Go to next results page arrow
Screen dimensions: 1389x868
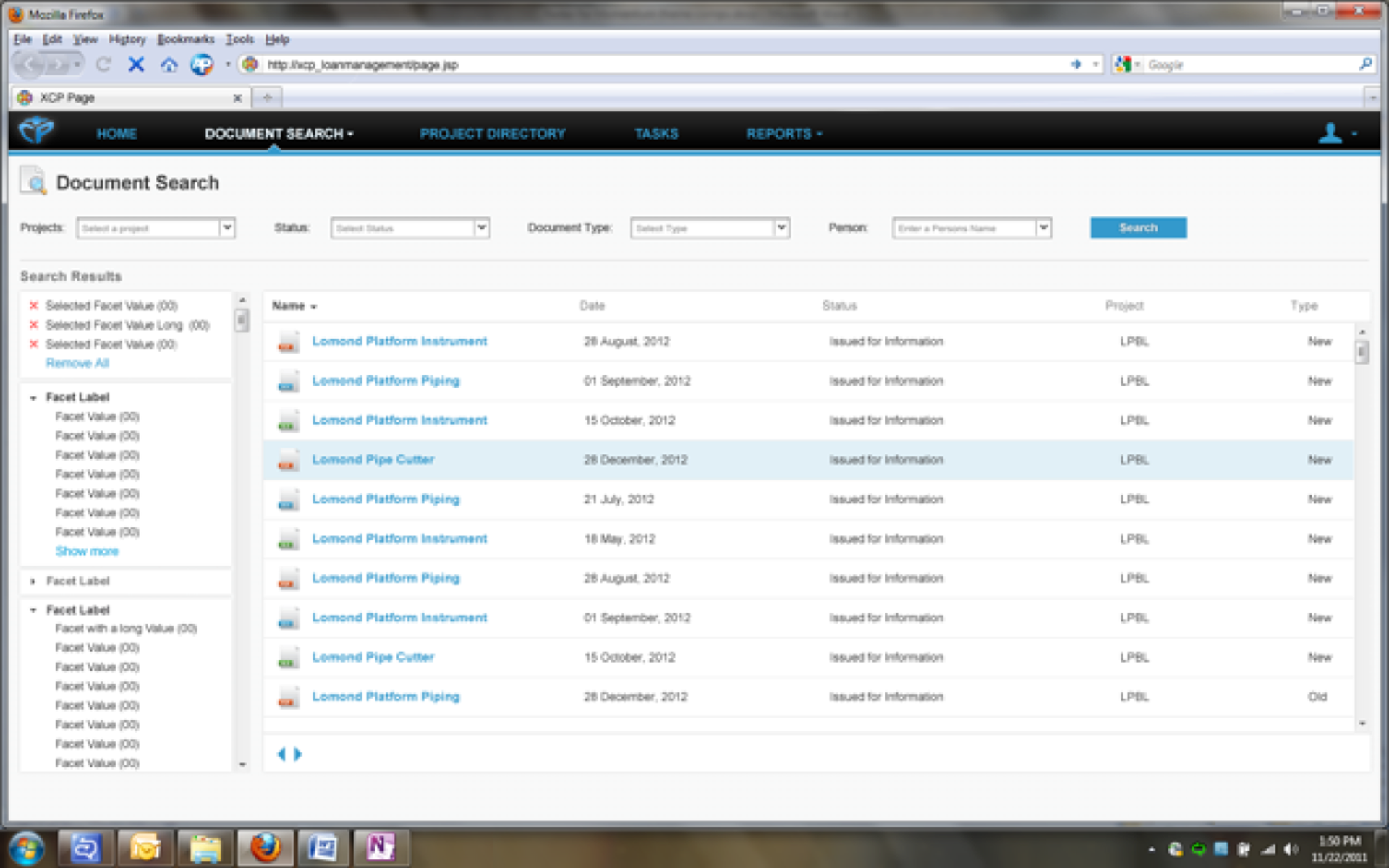[x=297, y=754]
